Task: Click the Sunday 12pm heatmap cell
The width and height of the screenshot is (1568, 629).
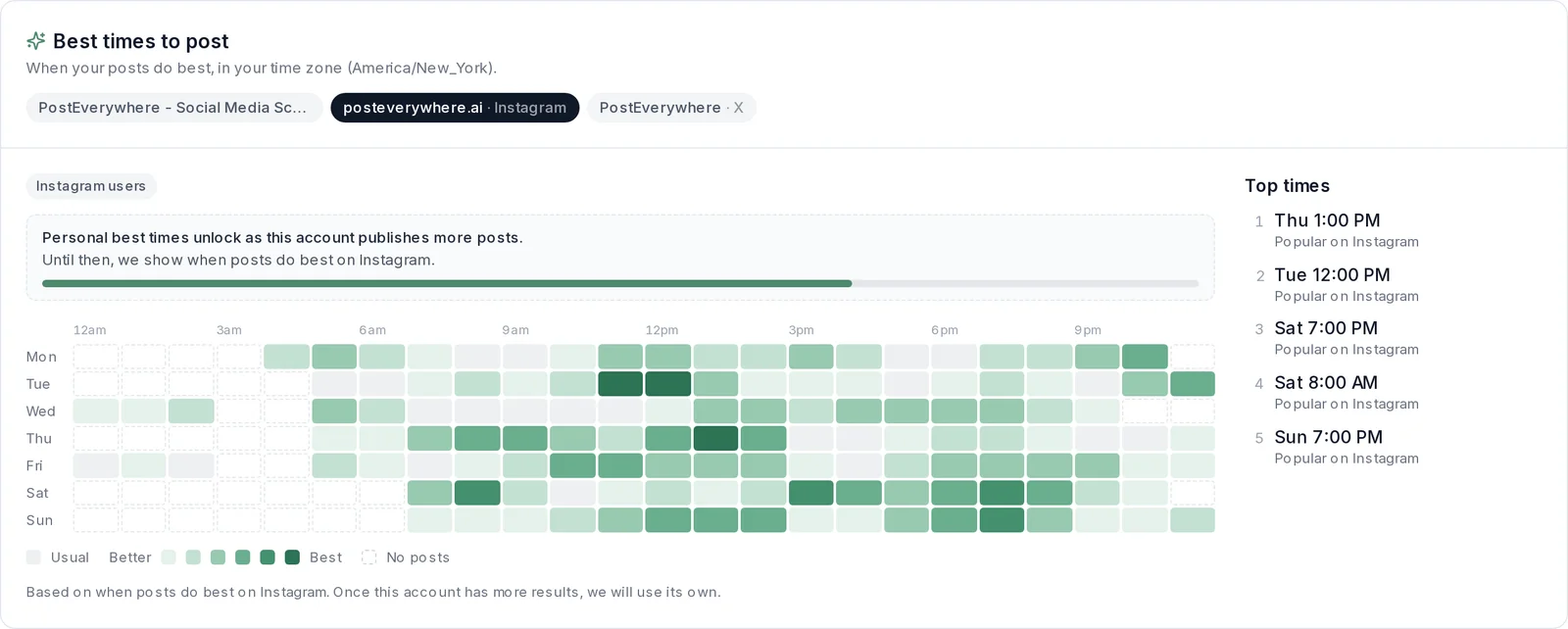Action: [668, 520]
